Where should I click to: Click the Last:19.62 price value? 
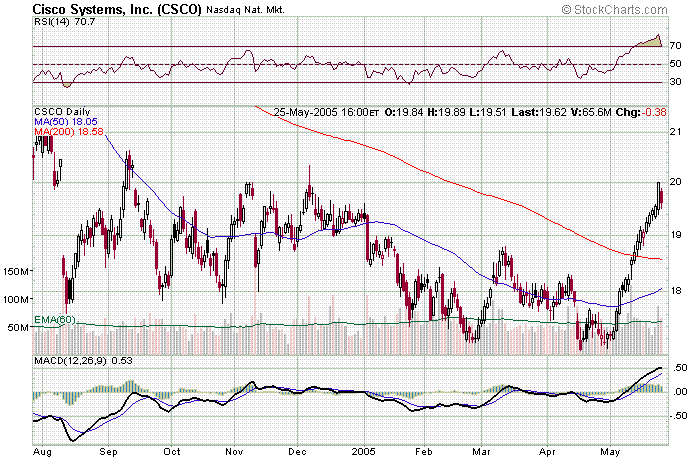pos(539,112)
